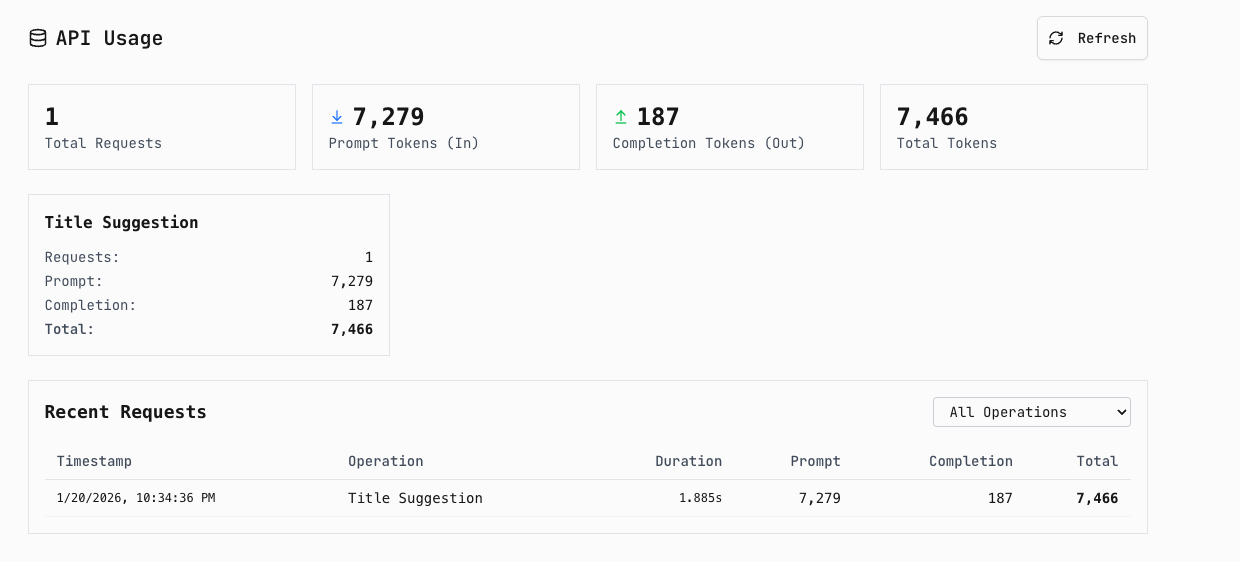The width and height of the screenshot is (1240, 562).
Task: Click the Recent Requests heading
Action: [126, 412]
